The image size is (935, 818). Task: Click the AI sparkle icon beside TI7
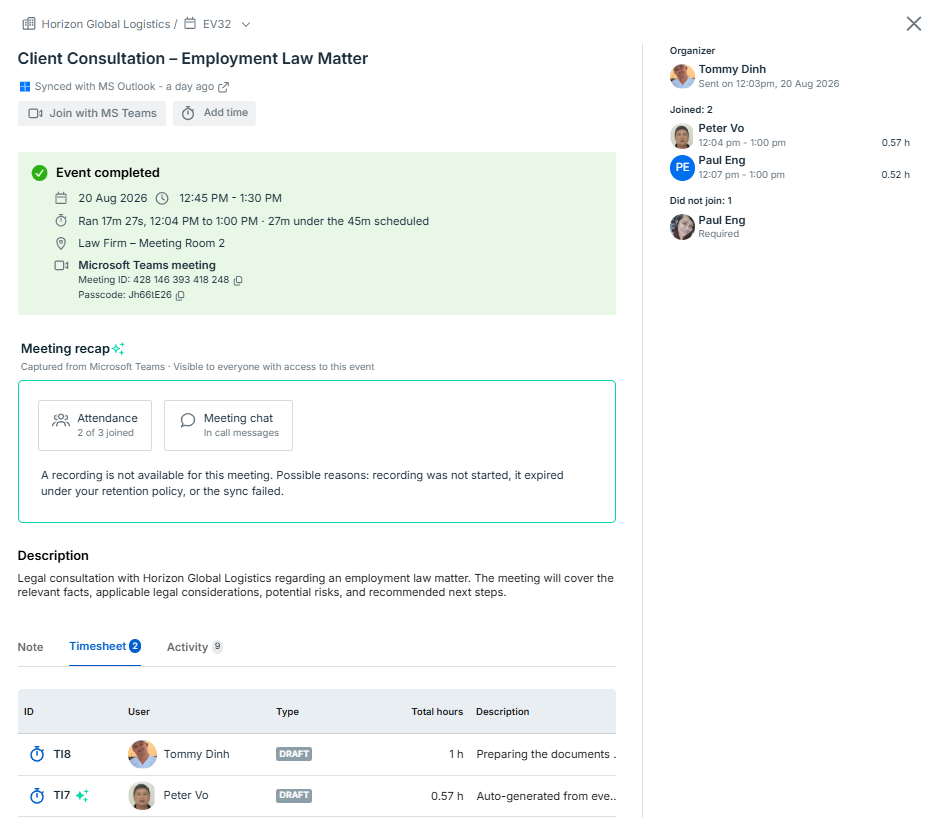click(x=82, y=795)
